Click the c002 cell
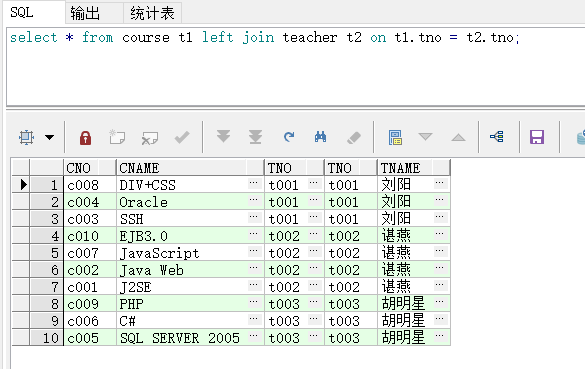Image resolution: width=585 pixels, height=369 pixels. (90, 270)
